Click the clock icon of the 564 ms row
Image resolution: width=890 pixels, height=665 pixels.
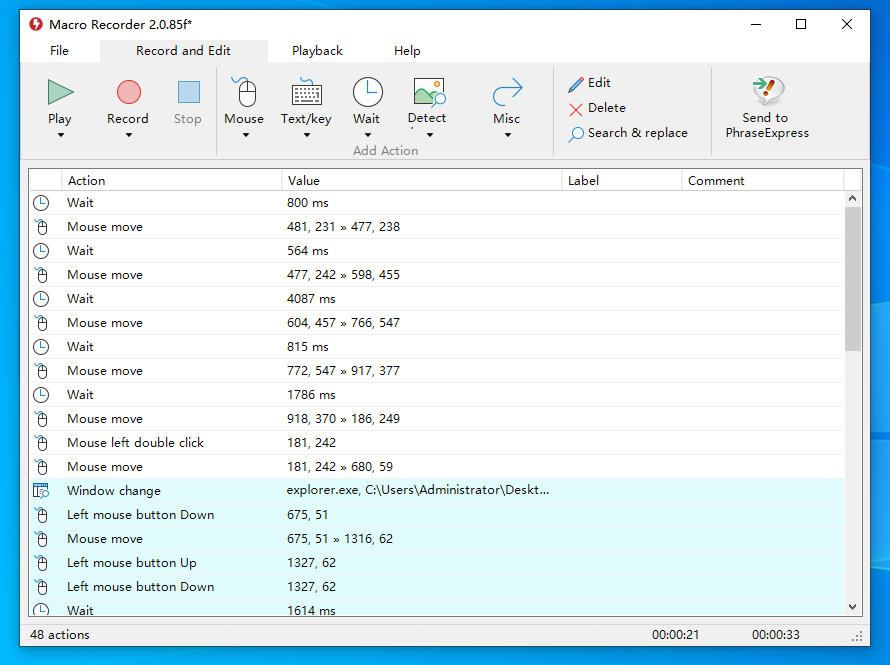pyautogui.click(x=41, y=251)
